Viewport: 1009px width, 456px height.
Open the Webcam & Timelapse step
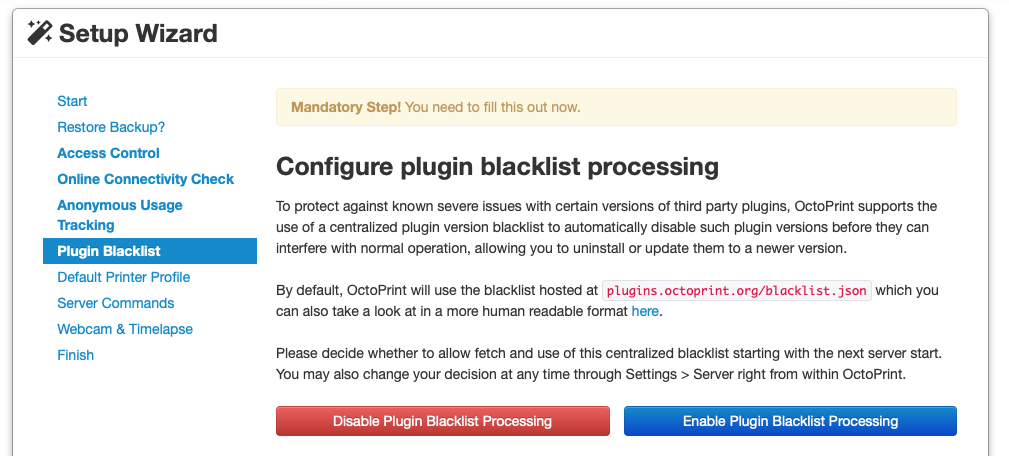(125, 329)
